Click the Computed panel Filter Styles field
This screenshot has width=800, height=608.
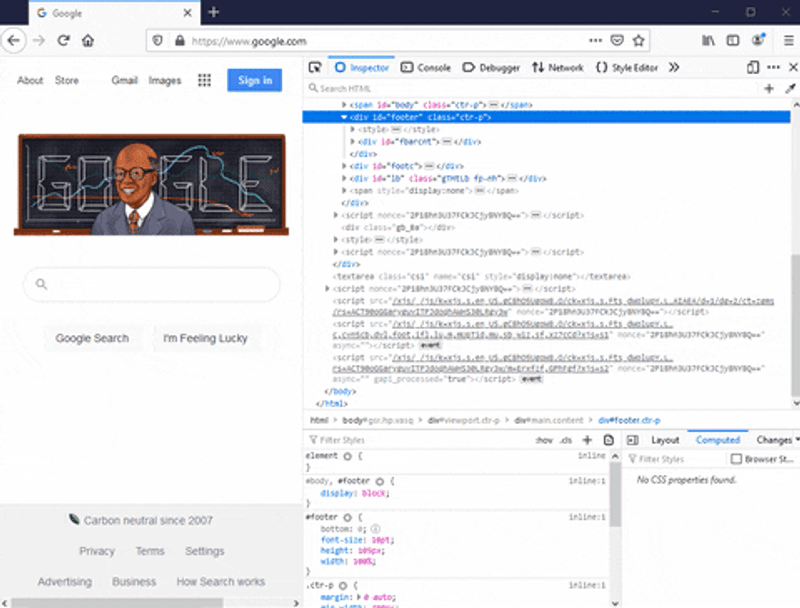point(676,459)
